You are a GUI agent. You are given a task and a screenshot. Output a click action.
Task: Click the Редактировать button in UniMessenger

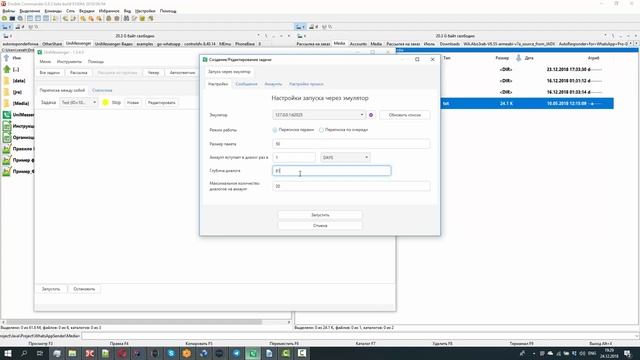tap(162, 102)
